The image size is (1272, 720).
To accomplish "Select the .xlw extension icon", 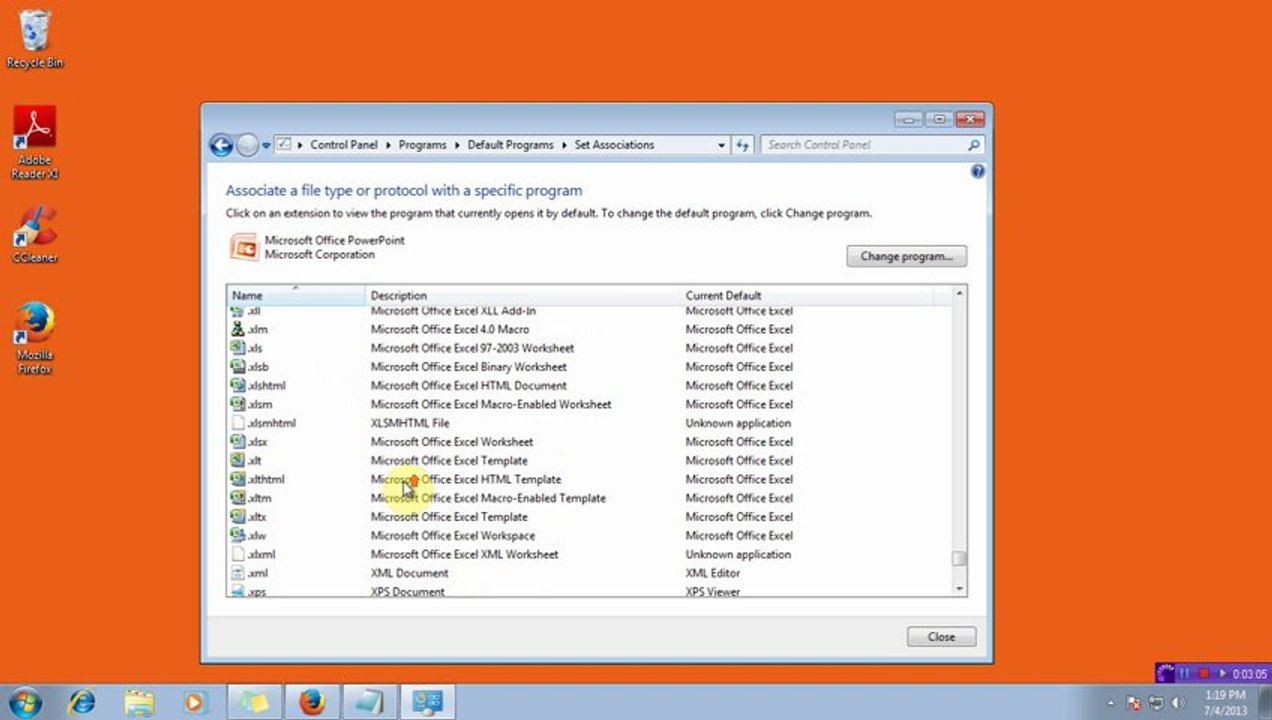I will click(x=237, y=535).
